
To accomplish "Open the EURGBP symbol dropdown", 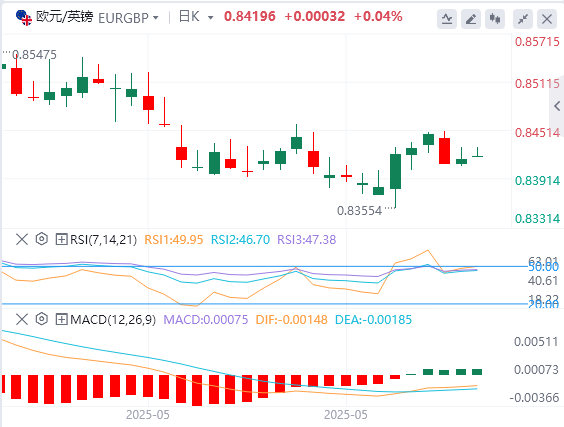I will tap(128, 18).
